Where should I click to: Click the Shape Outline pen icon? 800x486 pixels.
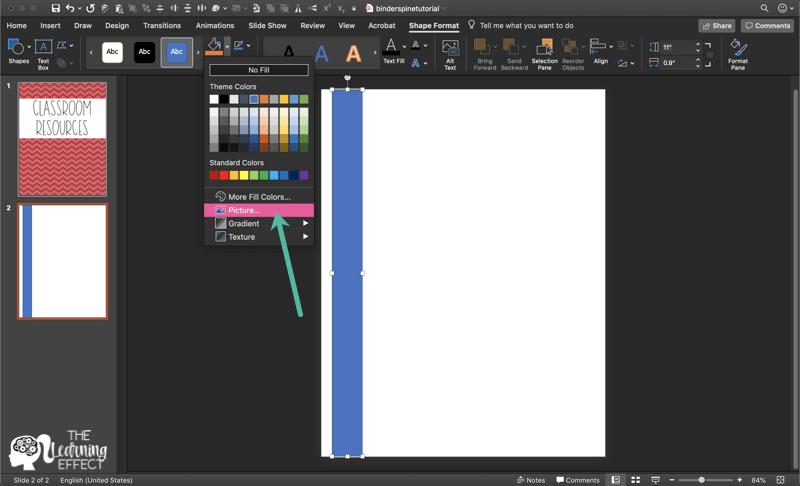pos(238,46)
